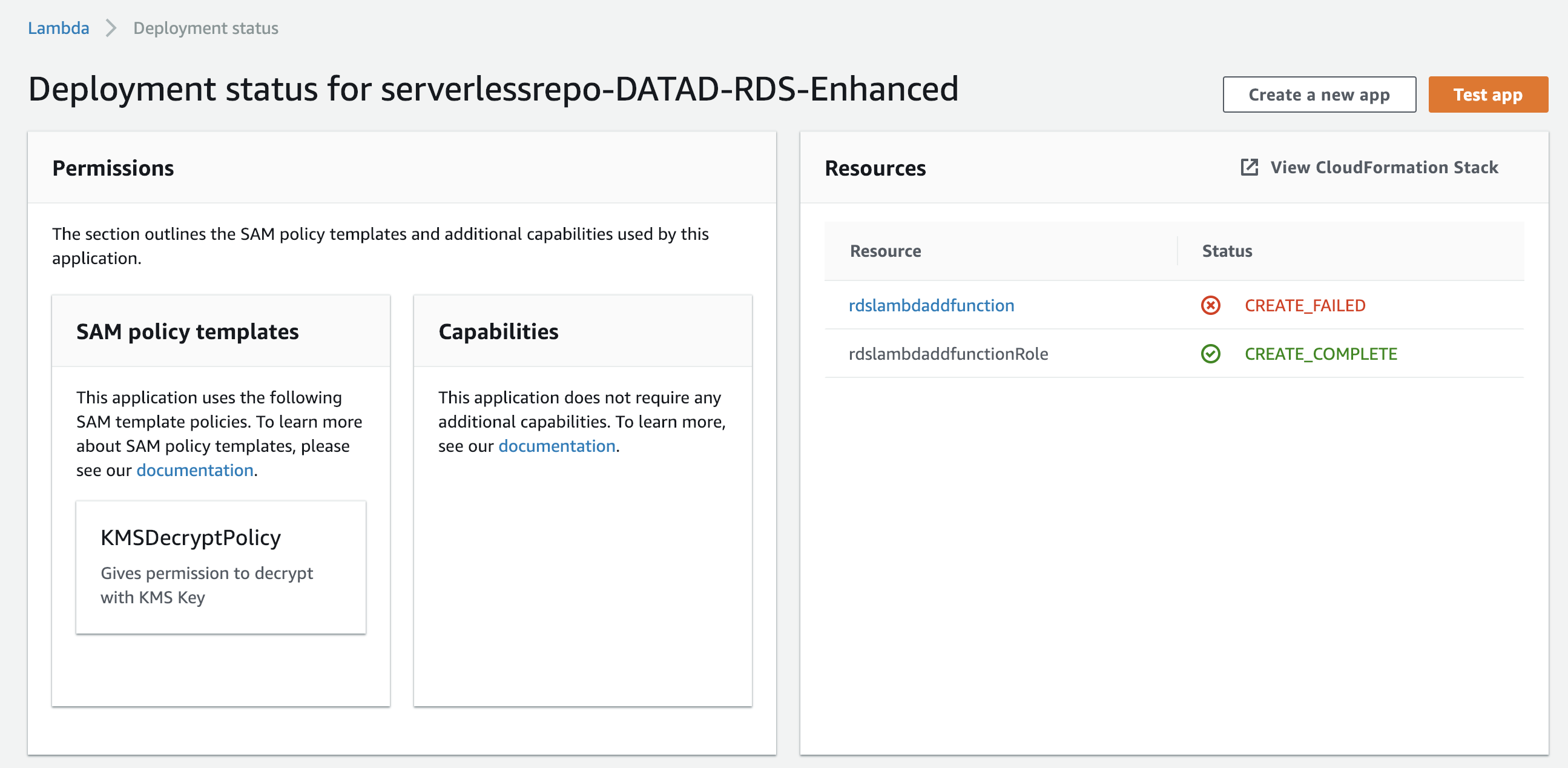Select the rdslambdaddfunctionRole table row

(x=948, y=354)
